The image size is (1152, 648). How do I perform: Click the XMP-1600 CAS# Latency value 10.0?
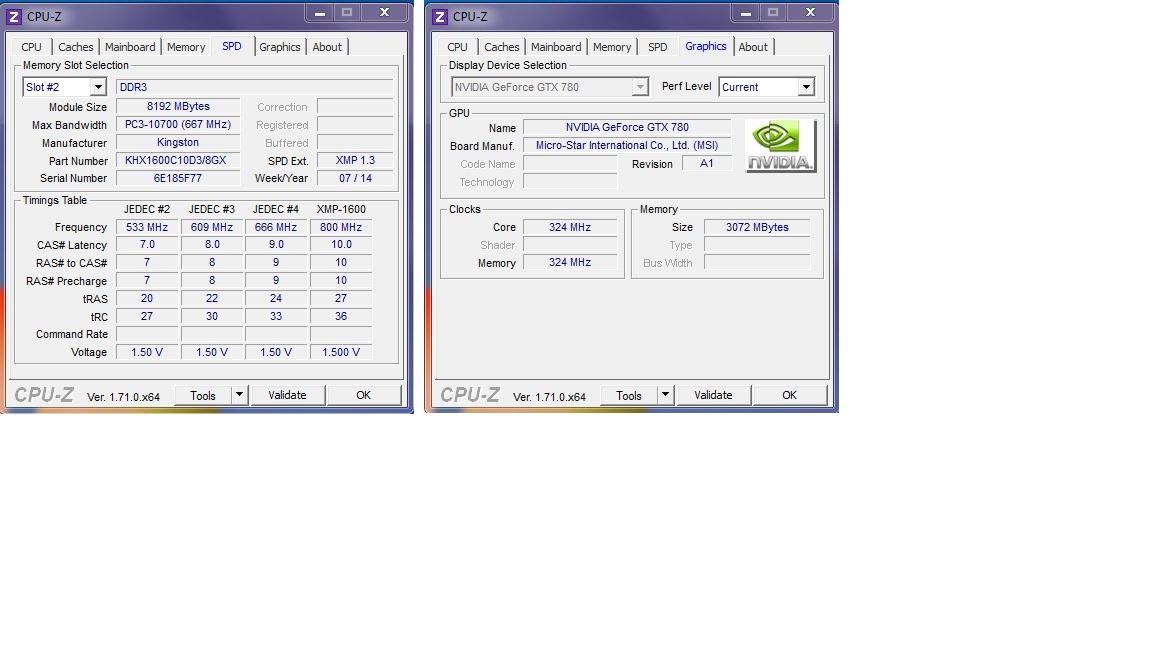point(341,245)
